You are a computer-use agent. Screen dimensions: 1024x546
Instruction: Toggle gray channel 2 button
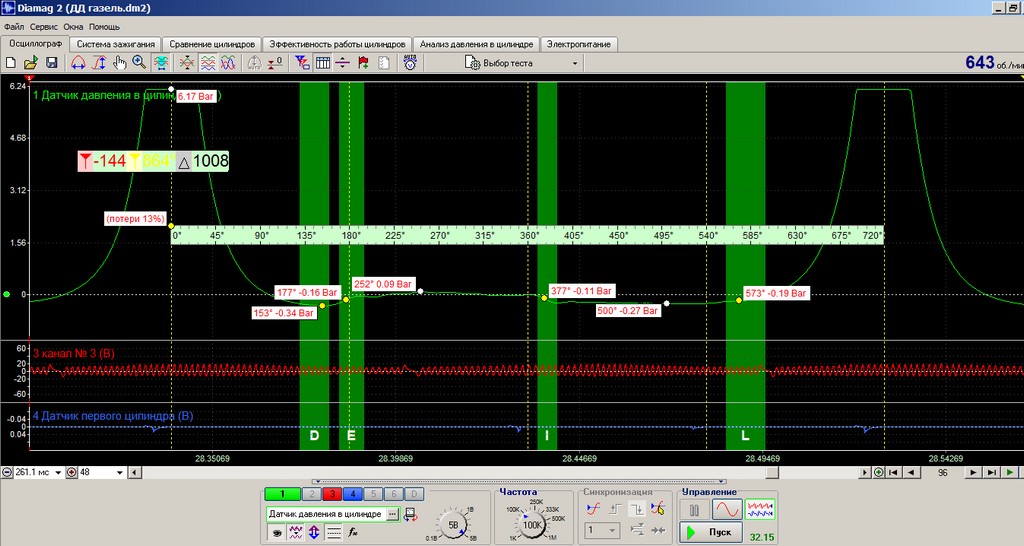[x=312, y=494]
